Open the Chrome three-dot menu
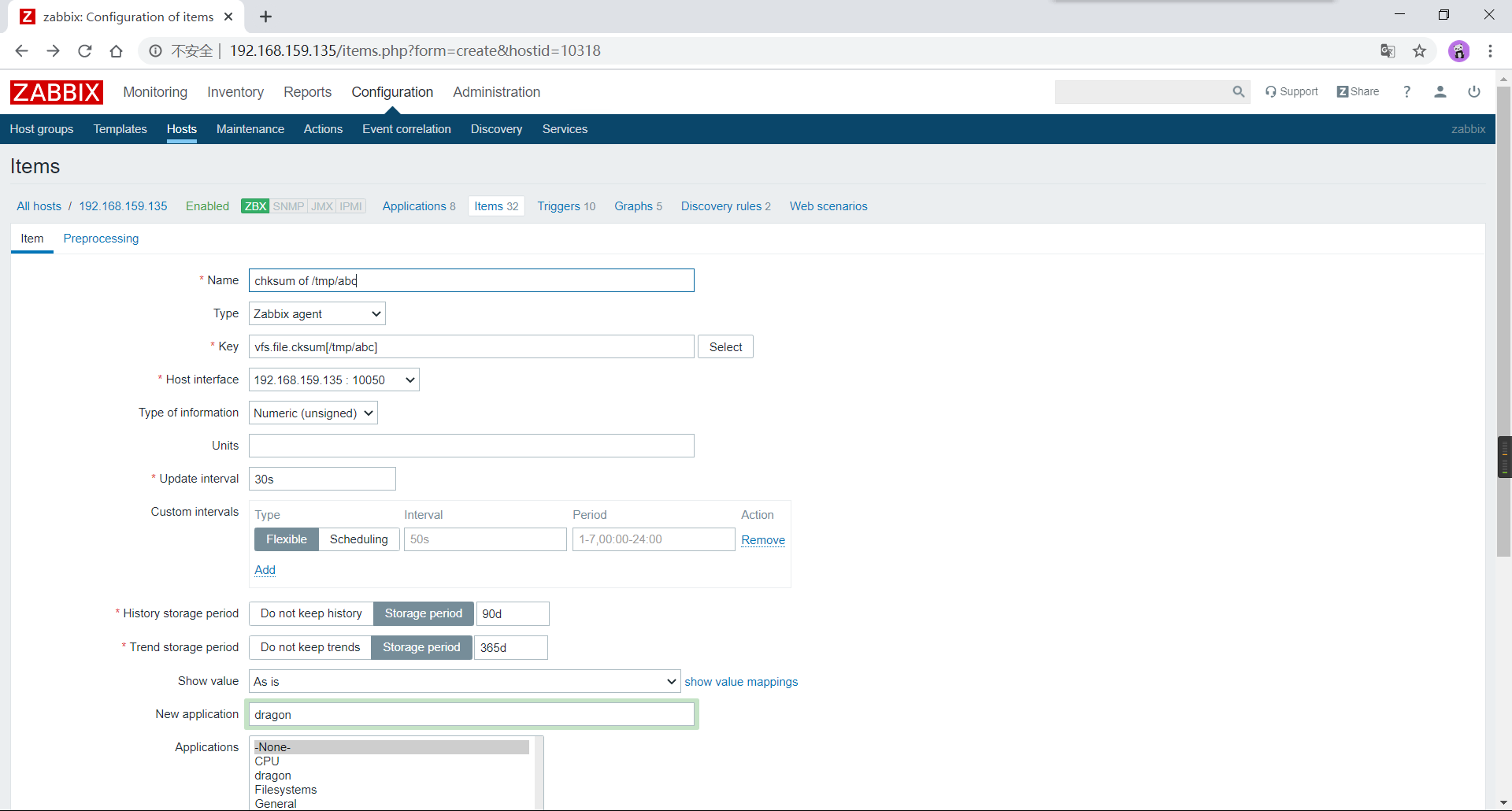Image resolution: width=1512 pixels, height=811 pixels. coord(1490,51)
